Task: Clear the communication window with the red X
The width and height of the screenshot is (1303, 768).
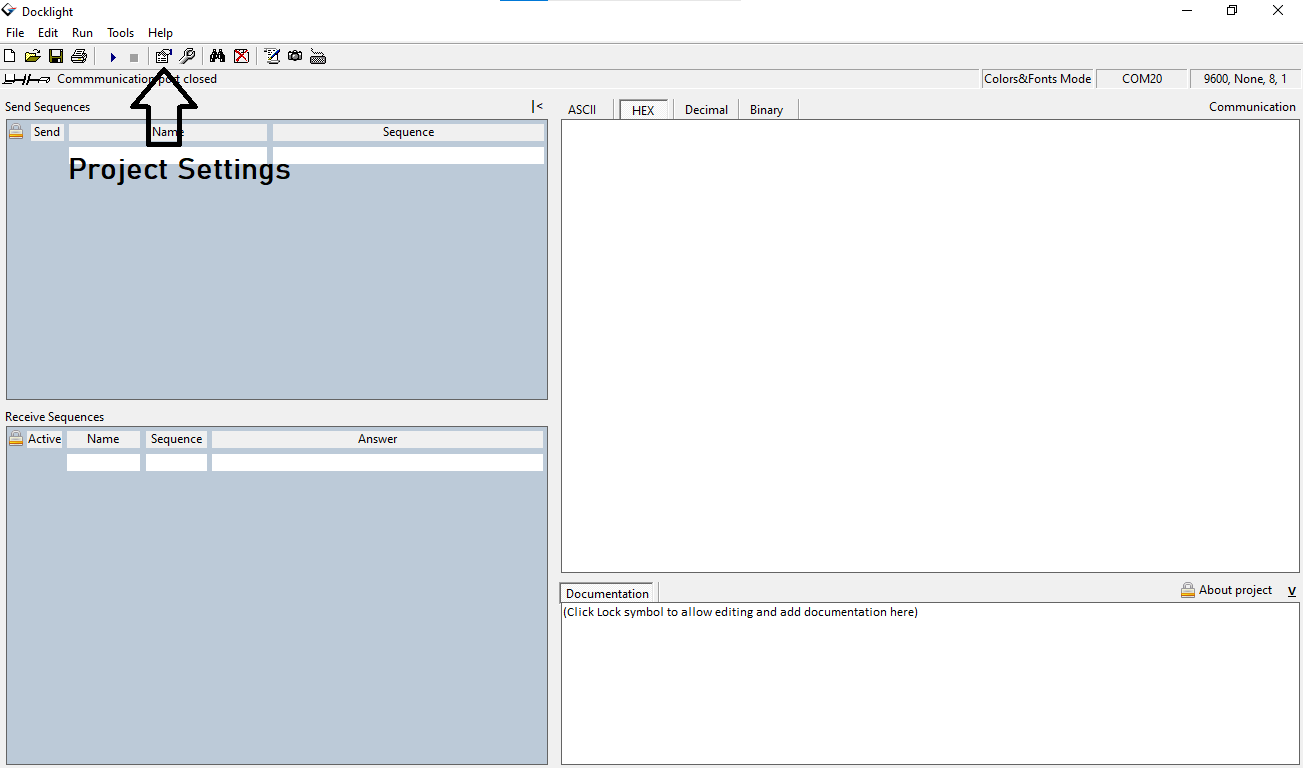Action: pyautogui.click(x=241, y=56)
